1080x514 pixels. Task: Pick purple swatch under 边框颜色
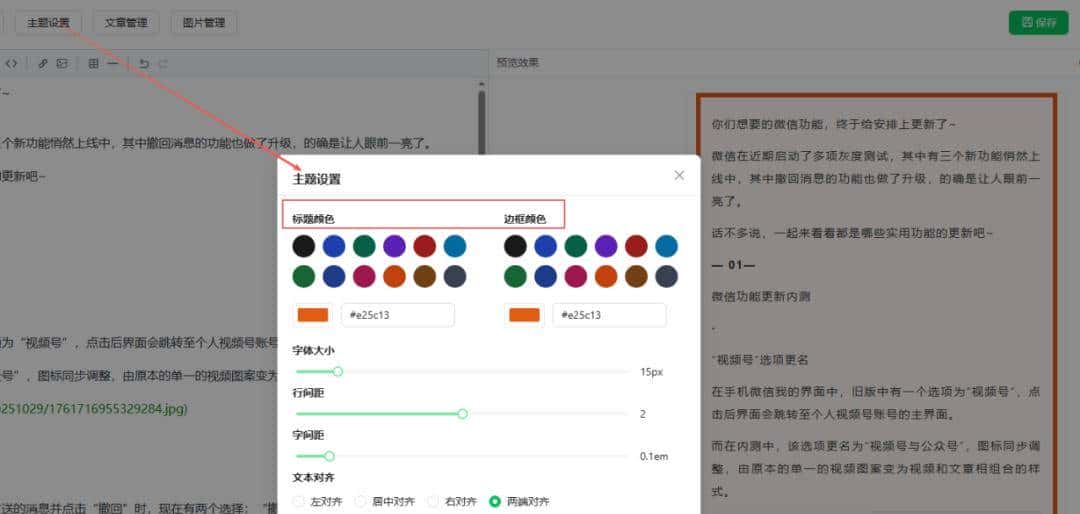(606, 246)
